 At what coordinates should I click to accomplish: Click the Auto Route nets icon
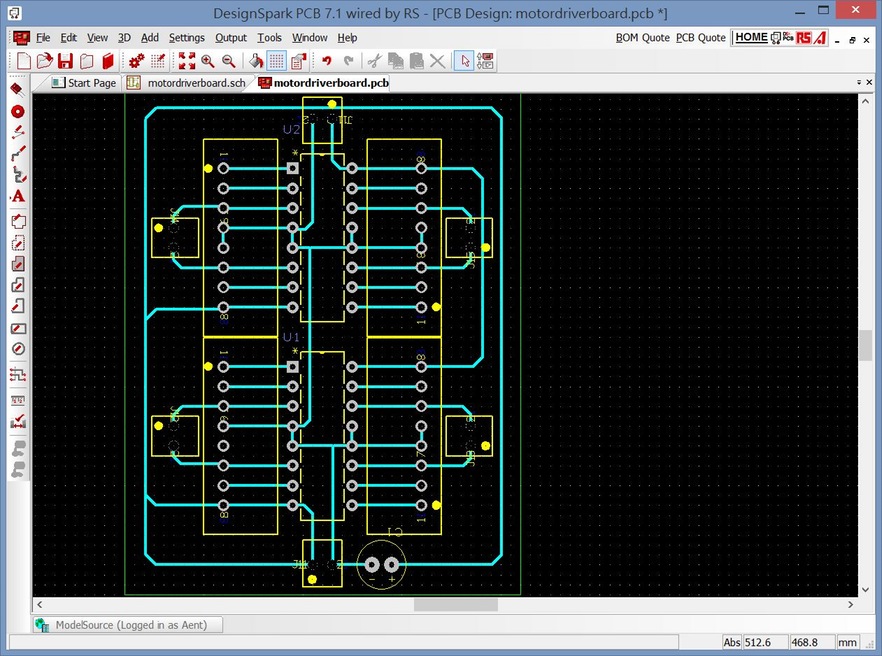pyautogui.click(x=17, y=374)
